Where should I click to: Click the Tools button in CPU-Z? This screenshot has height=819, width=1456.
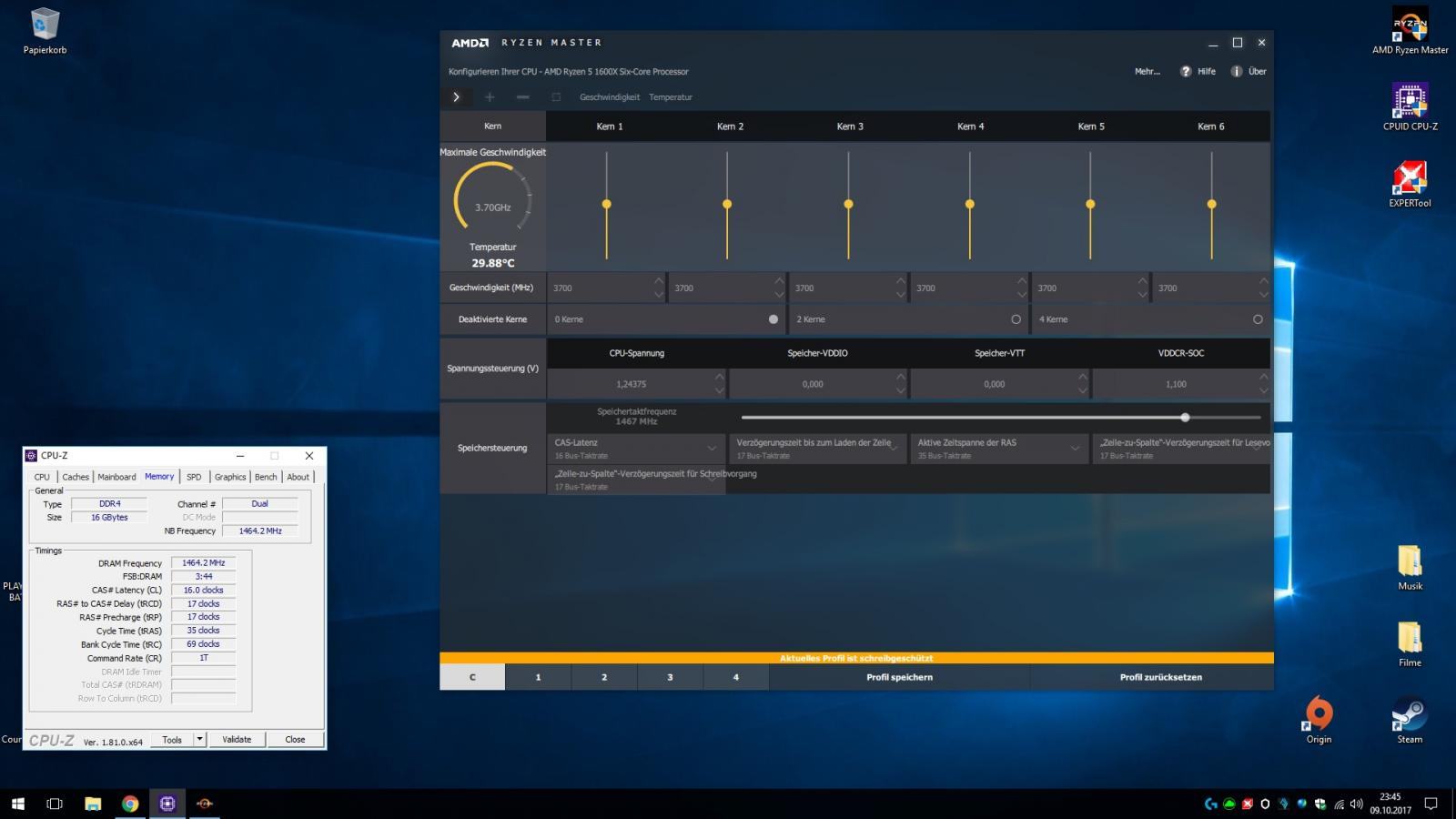pyautogui.click(x=172, y=739)
